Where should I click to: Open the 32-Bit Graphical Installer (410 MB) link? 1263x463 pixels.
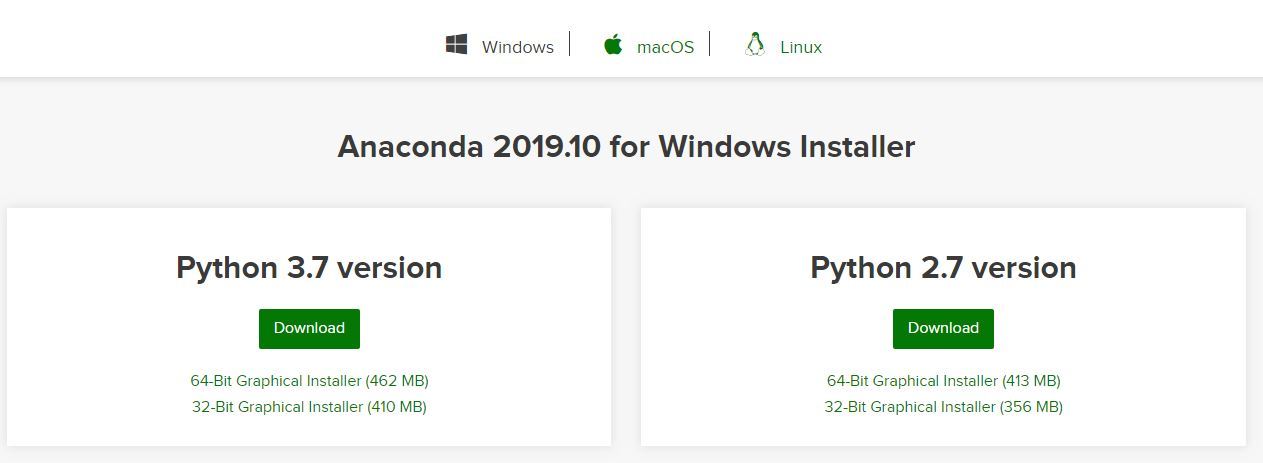309,407
